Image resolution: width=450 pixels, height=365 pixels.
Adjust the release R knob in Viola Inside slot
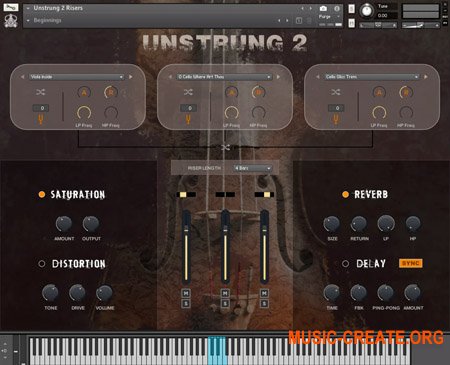point(111,92)
